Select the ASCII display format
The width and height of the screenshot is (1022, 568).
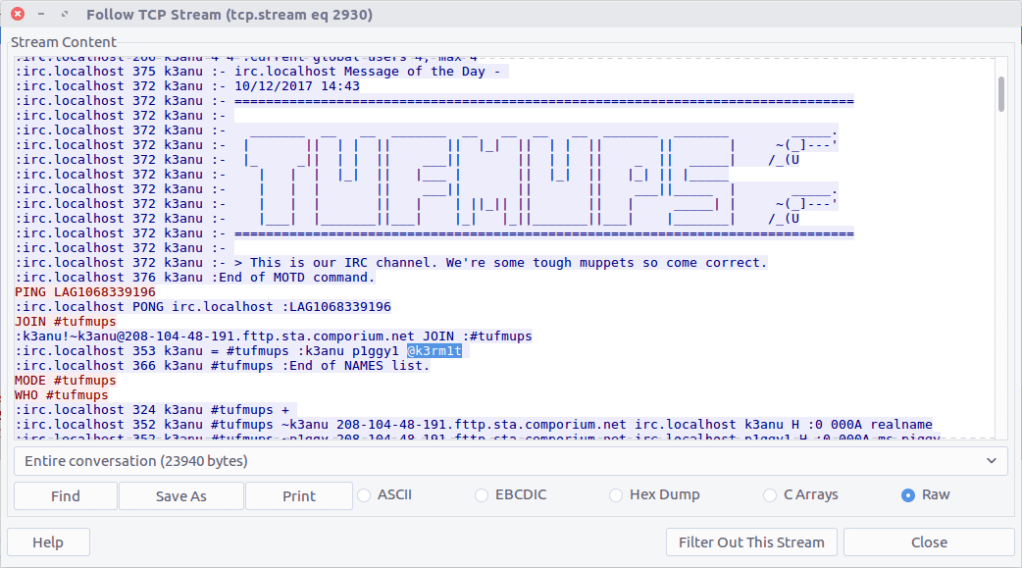click(365, 495)
